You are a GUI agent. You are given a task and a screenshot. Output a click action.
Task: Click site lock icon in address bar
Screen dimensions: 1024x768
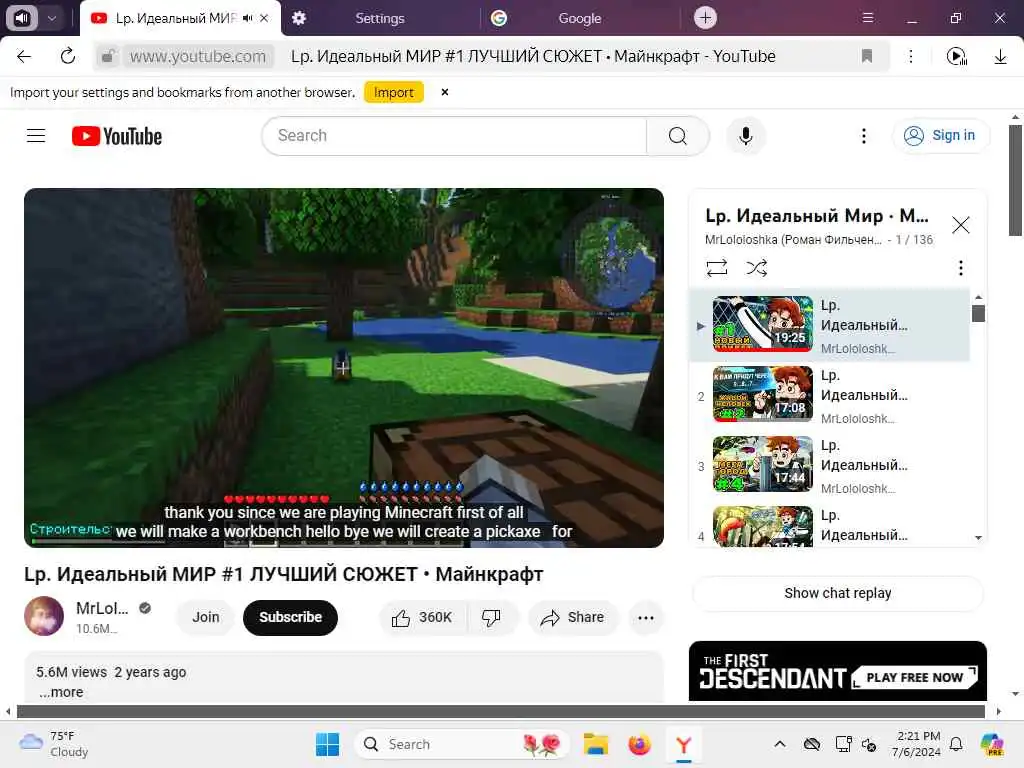108,56
